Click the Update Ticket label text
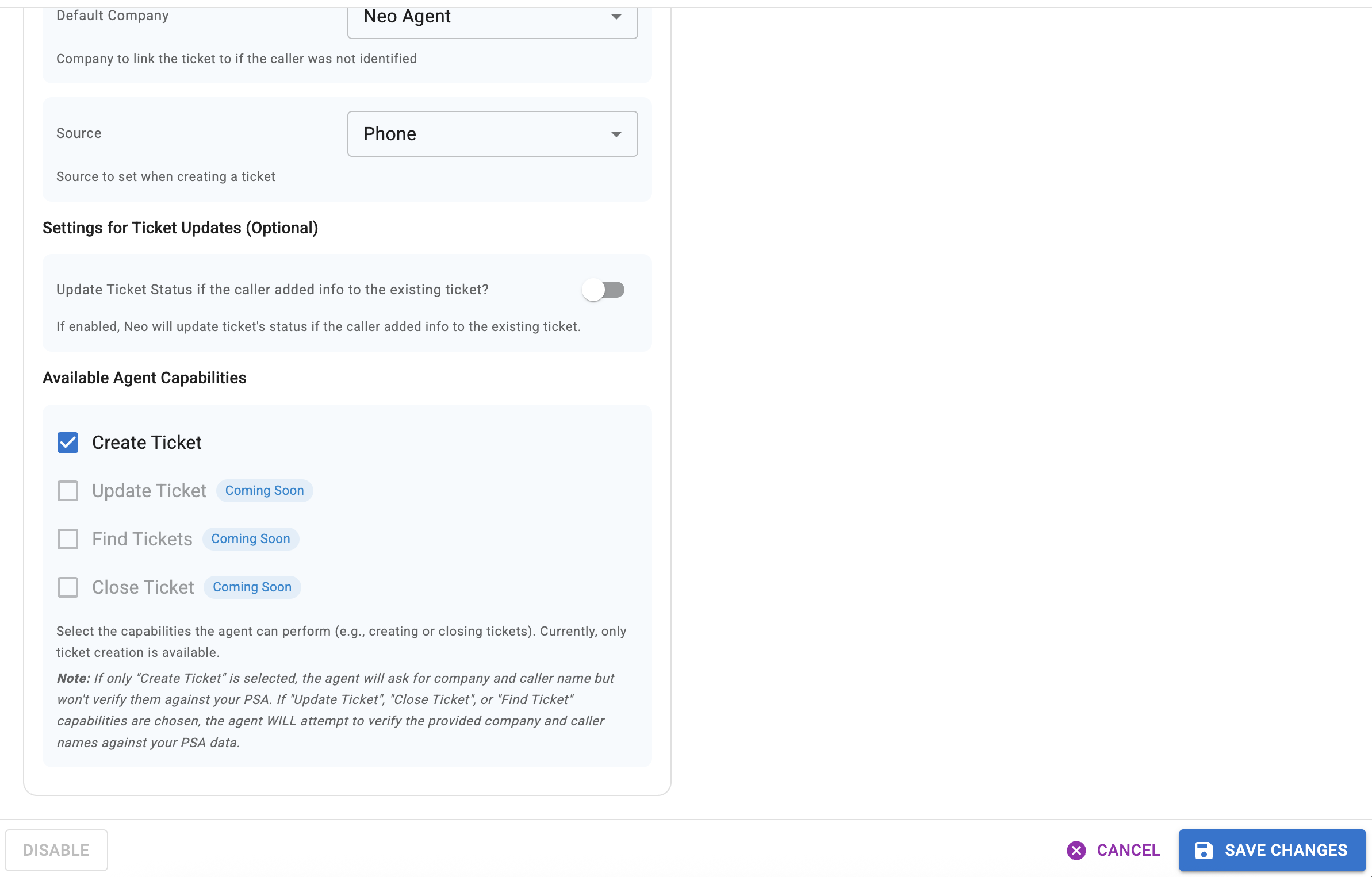1372x877 pixels. point(149,491)
